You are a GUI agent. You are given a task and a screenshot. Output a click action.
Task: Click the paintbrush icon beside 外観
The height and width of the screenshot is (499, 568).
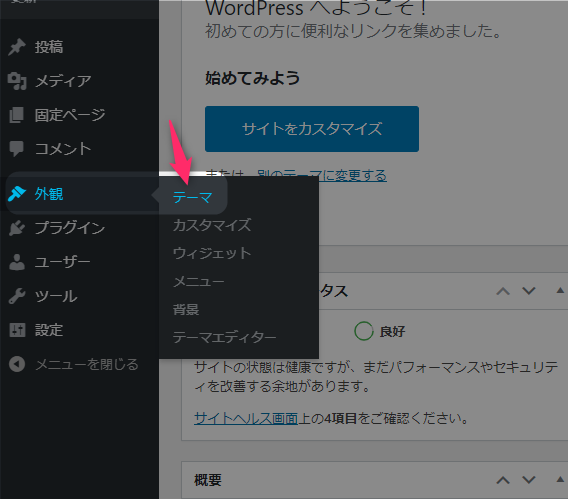tap(17, 194)
